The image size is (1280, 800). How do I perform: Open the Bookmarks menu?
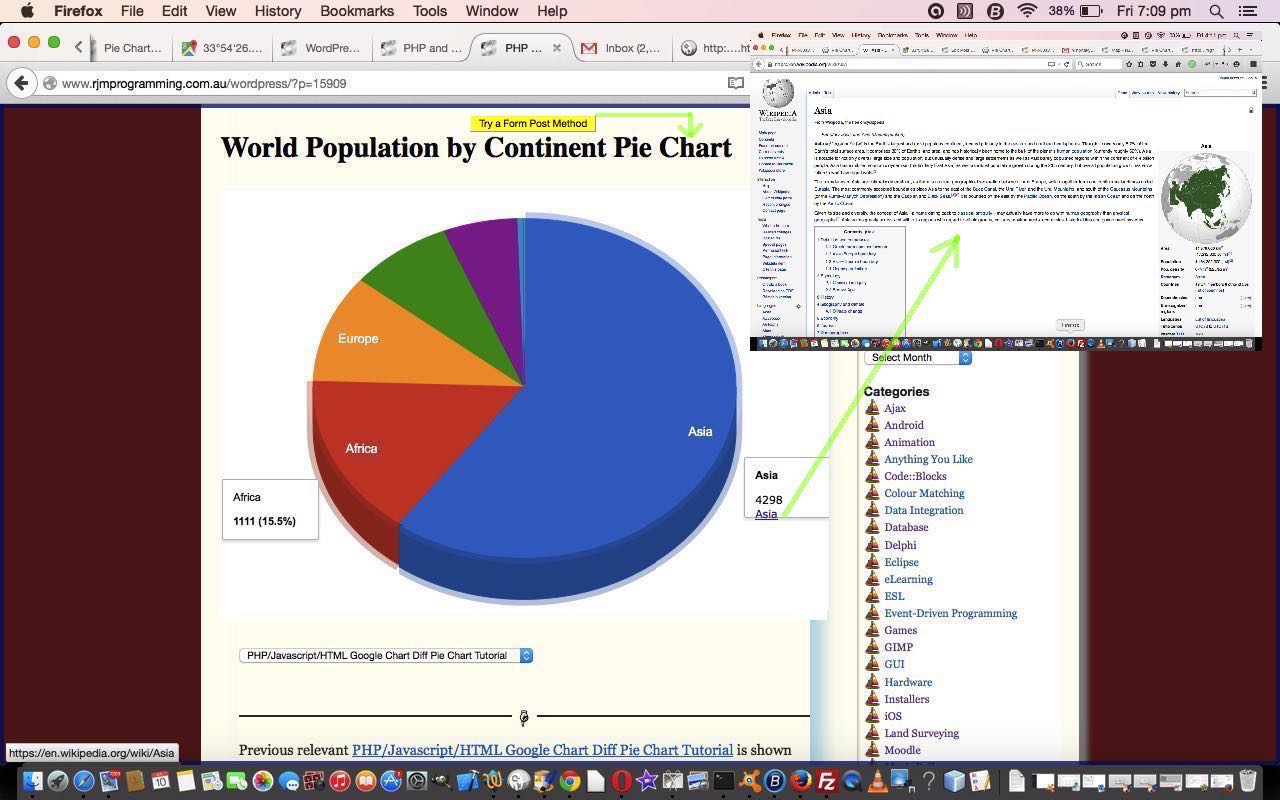pyautogui.click(x=357, y=11)
